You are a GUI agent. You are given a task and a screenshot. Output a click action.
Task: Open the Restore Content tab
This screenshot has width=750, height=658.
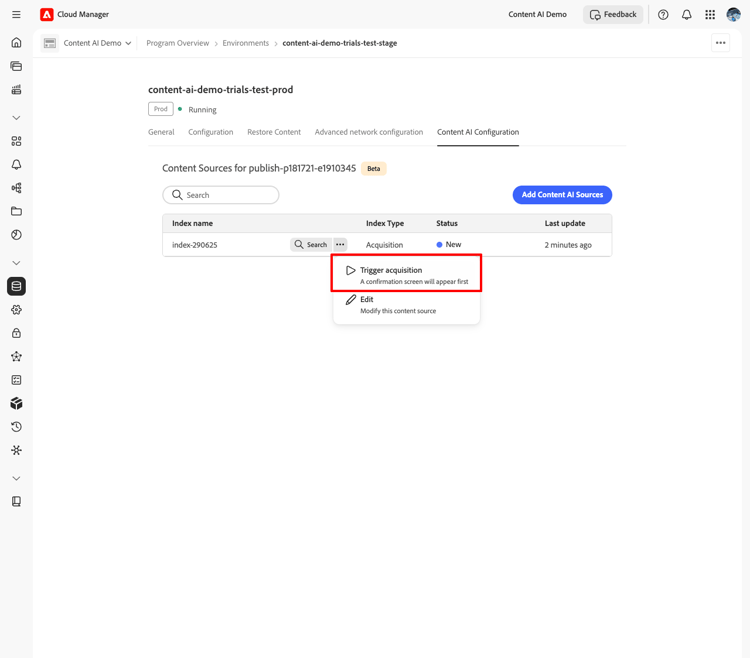click(x=274, y=132)
